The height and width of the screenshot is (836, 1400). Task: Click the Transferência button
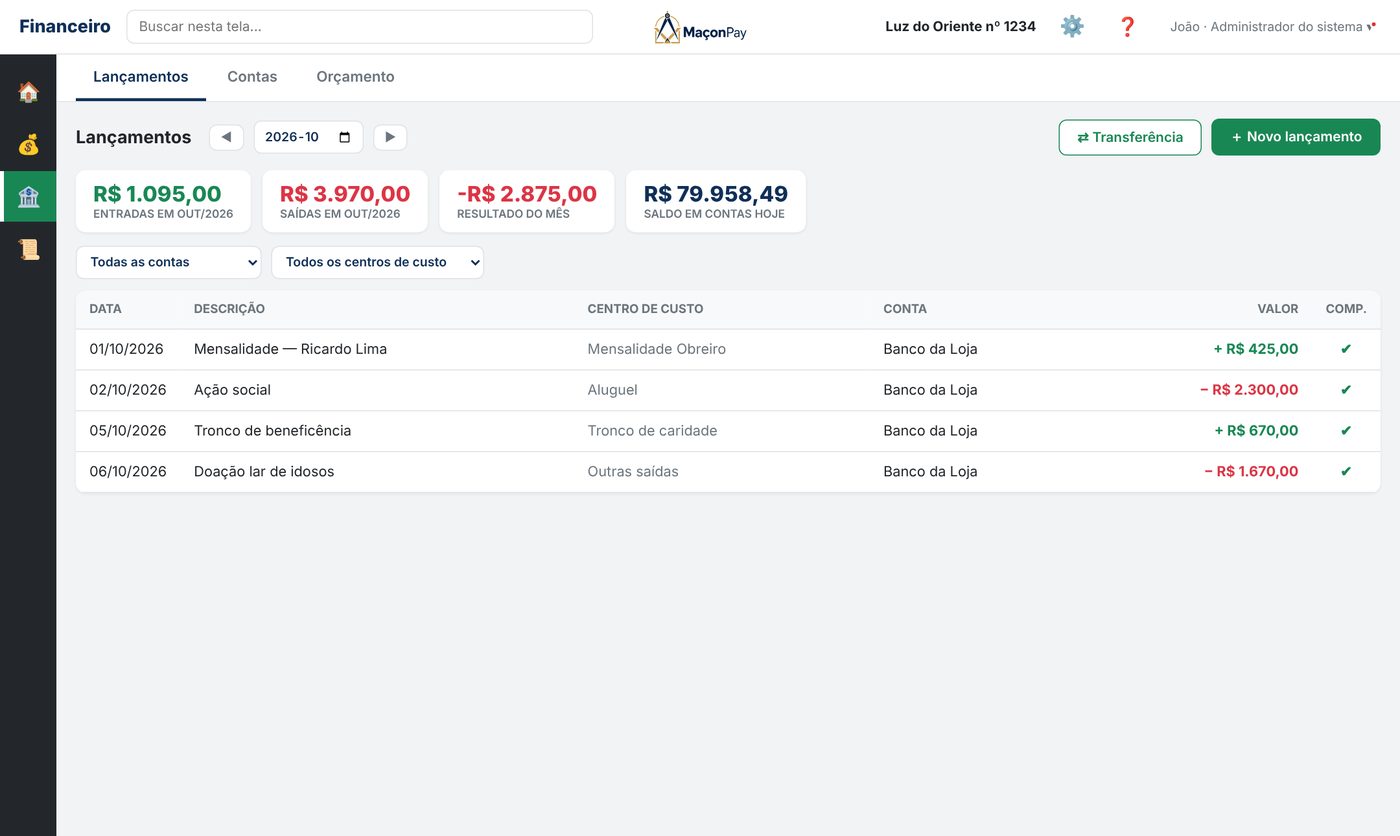click(x=1130, y=137)
